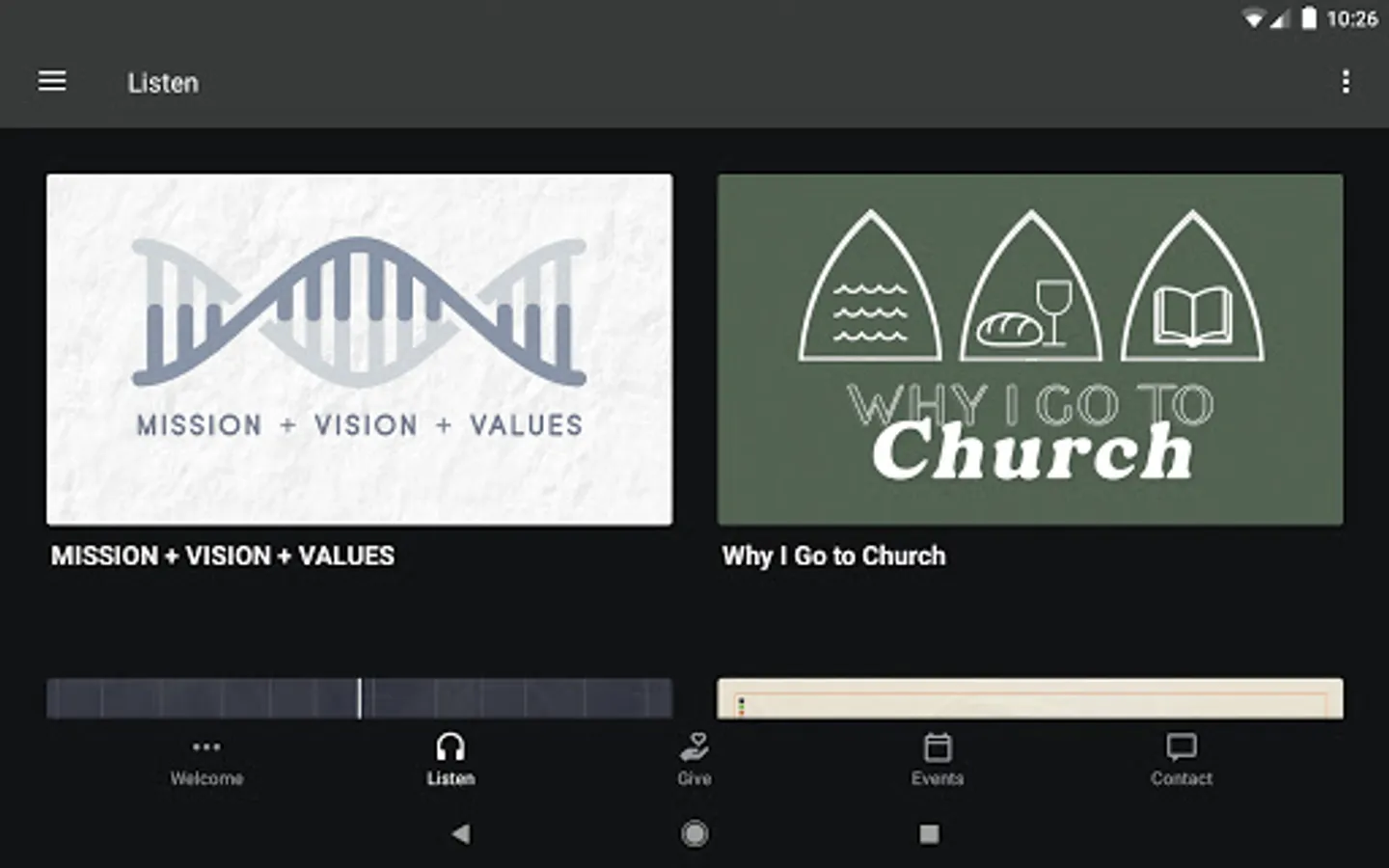Image resolution: width=1389 pixels, height=868 pixels.
Task: Open the three-dot overflow menu
Action: click(1346, 82)
